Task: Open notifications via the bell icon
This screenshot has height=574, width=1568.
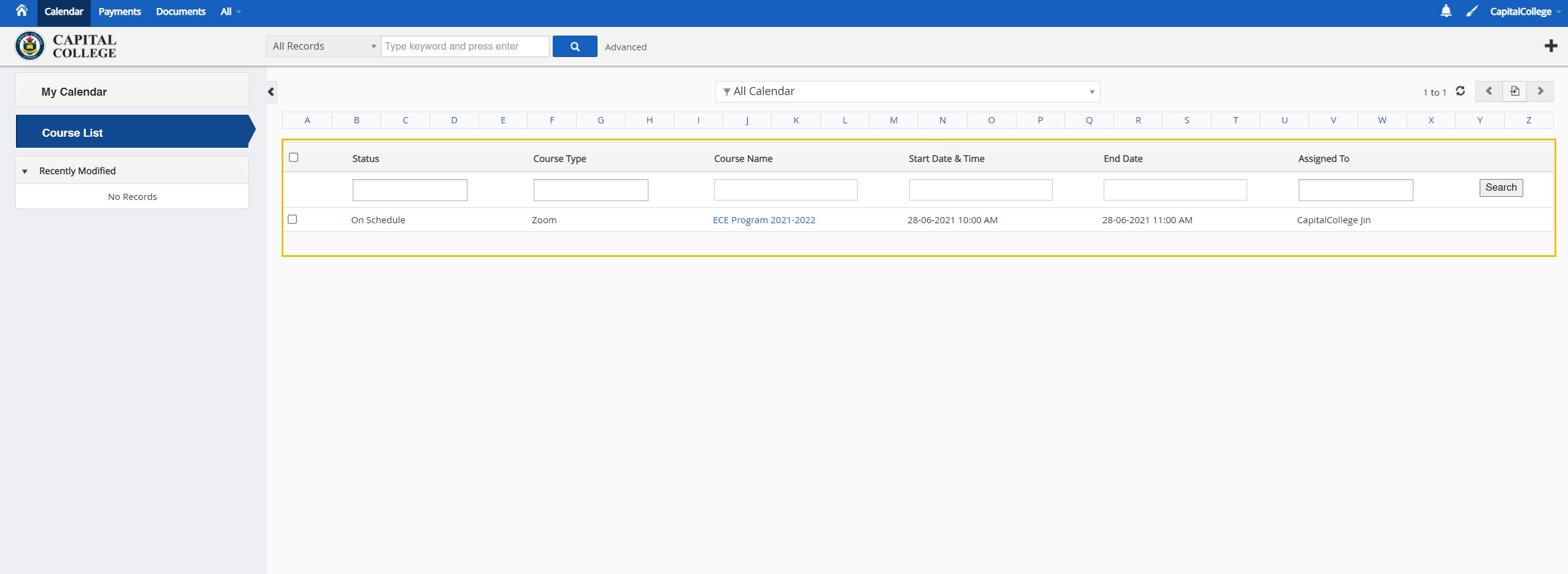Action: click(1446, 11)
